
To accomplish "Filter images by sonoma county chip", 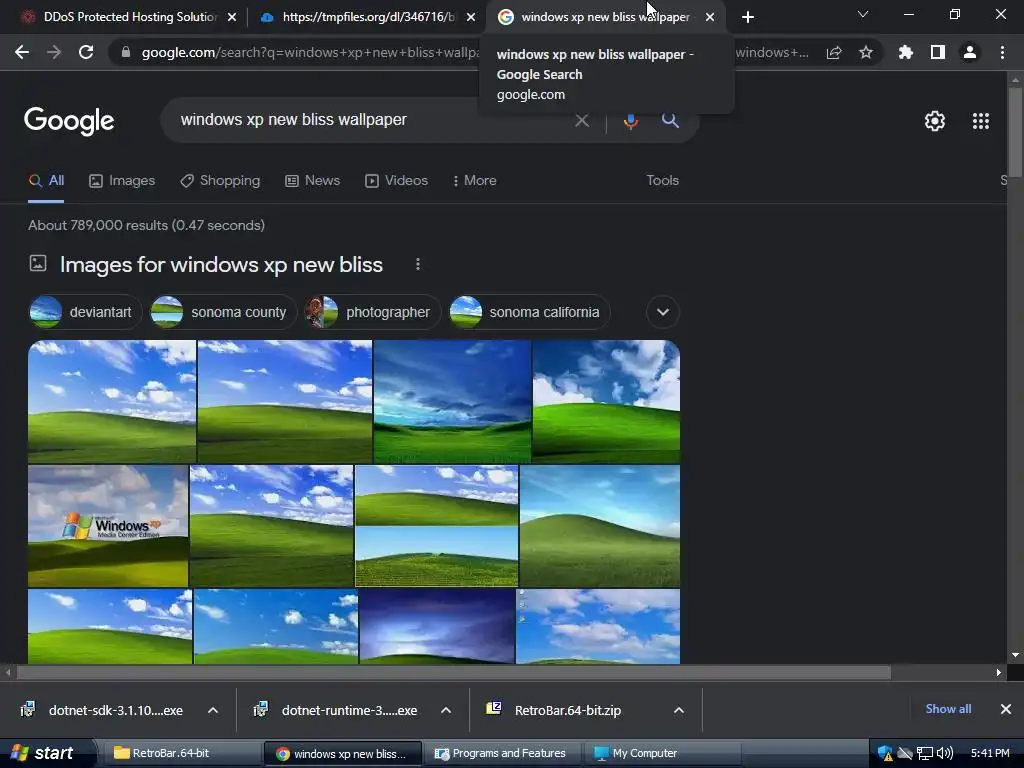I will coord(223,312).
